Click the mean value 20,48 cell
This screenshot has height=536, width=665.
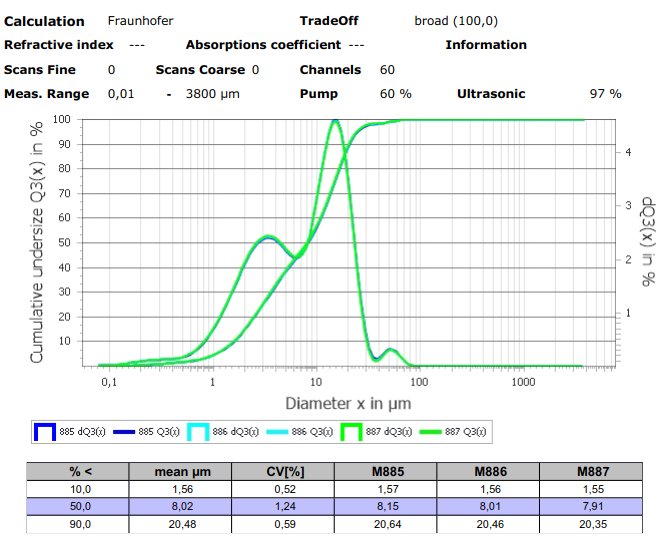coord(180,525)
